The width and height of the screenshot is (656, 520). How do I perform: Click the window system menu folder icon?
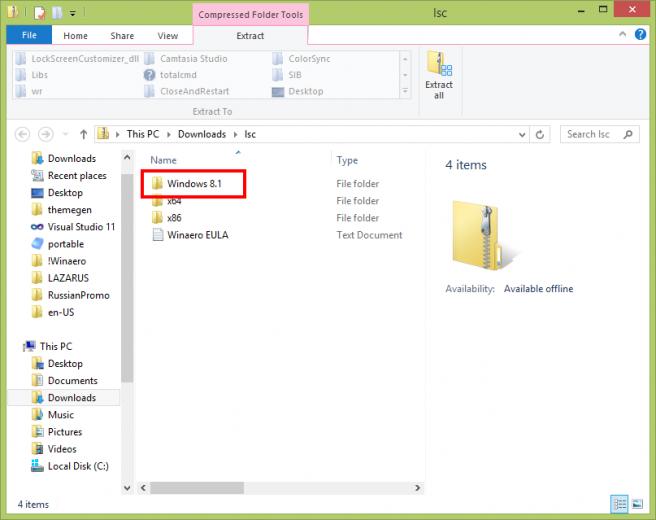(13, 12)
